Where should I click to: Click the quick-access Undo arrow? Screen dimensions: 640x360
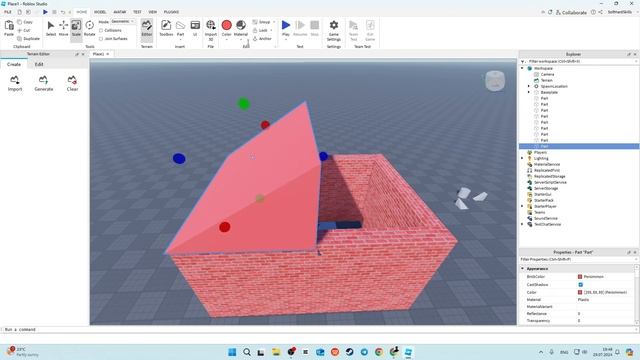point(62,12)
